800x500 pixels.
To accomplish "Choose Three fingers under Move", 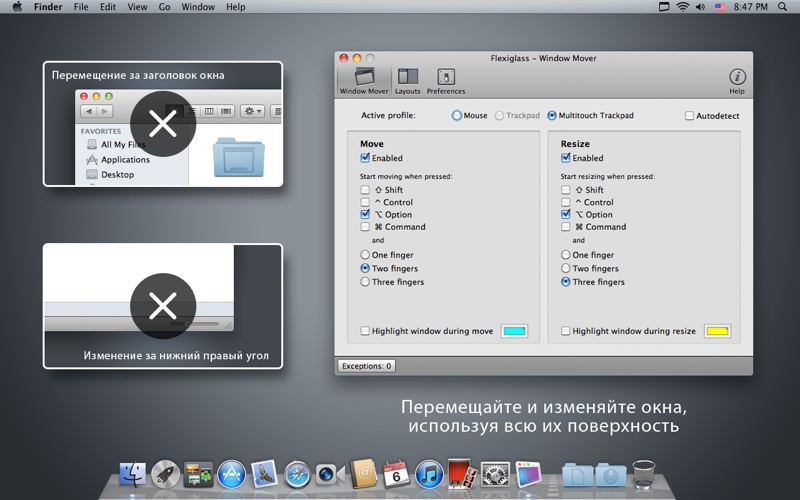I will pos(365,282).
